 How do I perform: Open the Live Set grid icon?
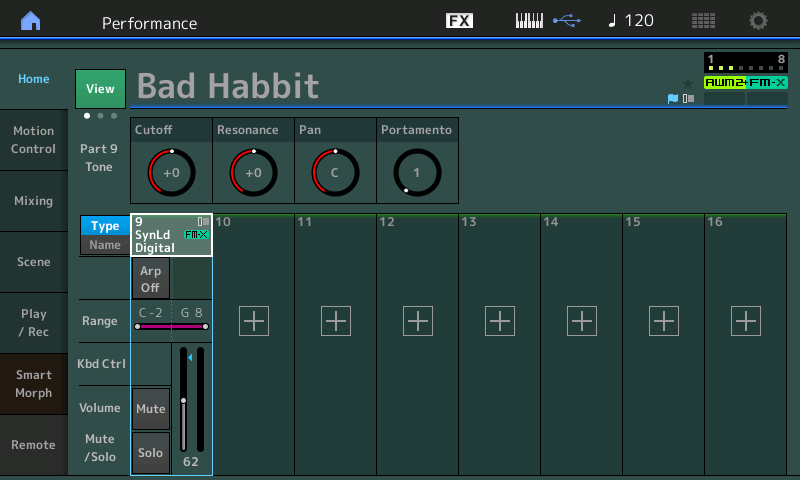pos(703,21)
